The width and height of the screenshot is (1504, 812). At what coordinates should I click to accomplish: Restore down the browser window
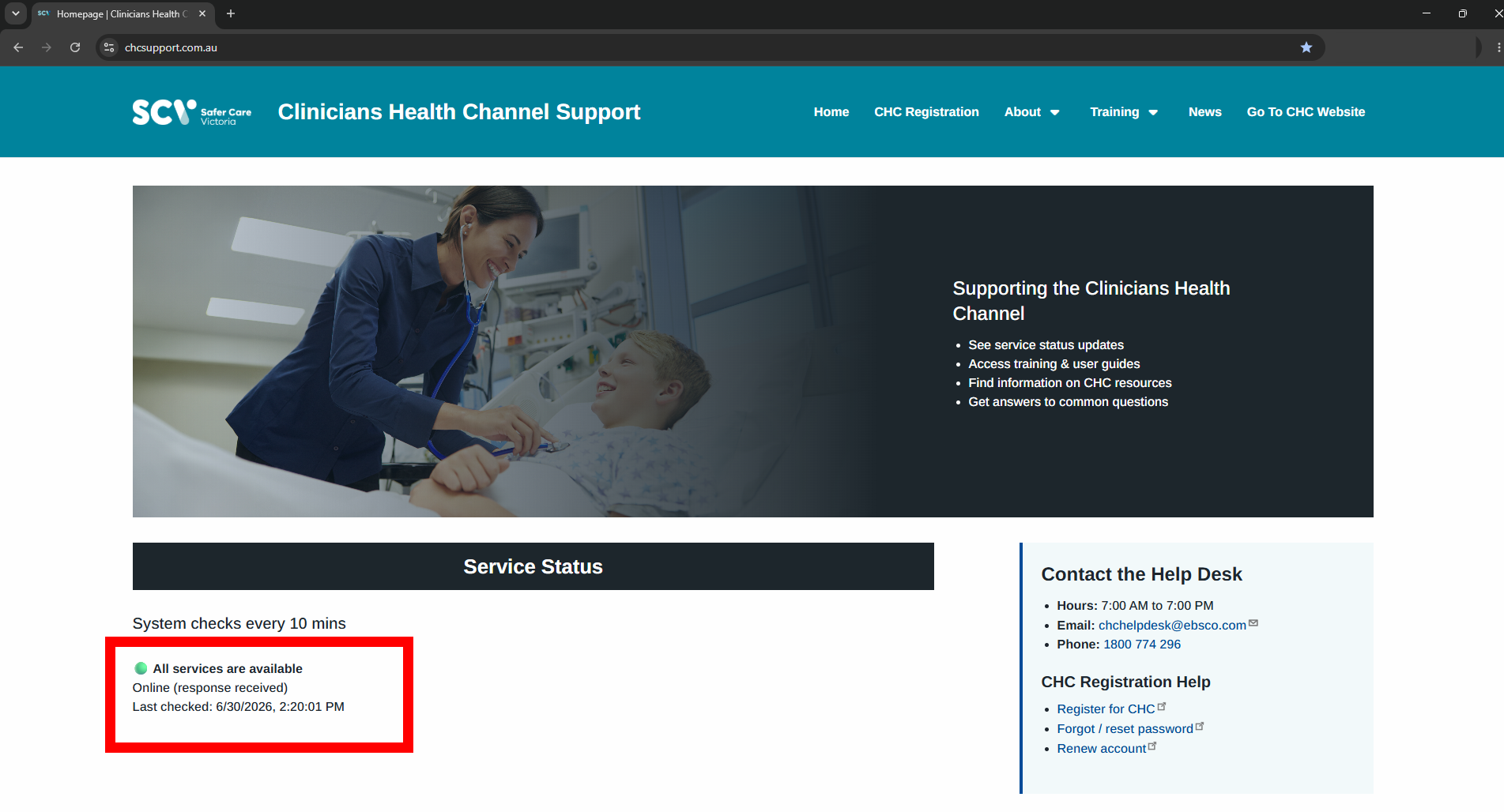pos(1462,13)
